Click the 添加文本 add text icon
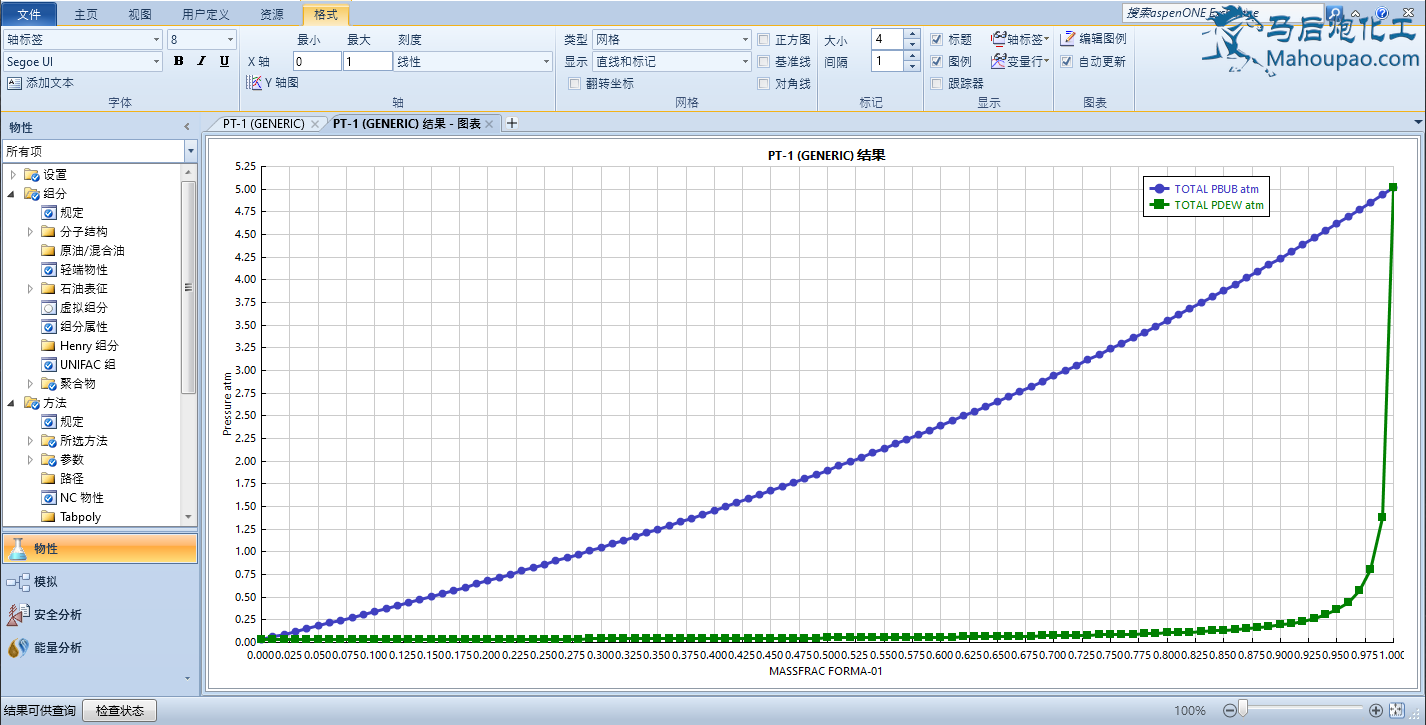Viewport: 1426px width, 725px height. pyautogui.click(x=14, y=83)
